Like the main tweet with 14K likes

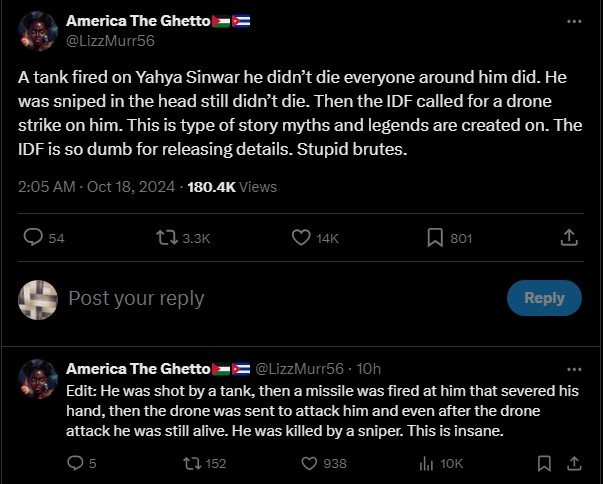coord(302,237)
